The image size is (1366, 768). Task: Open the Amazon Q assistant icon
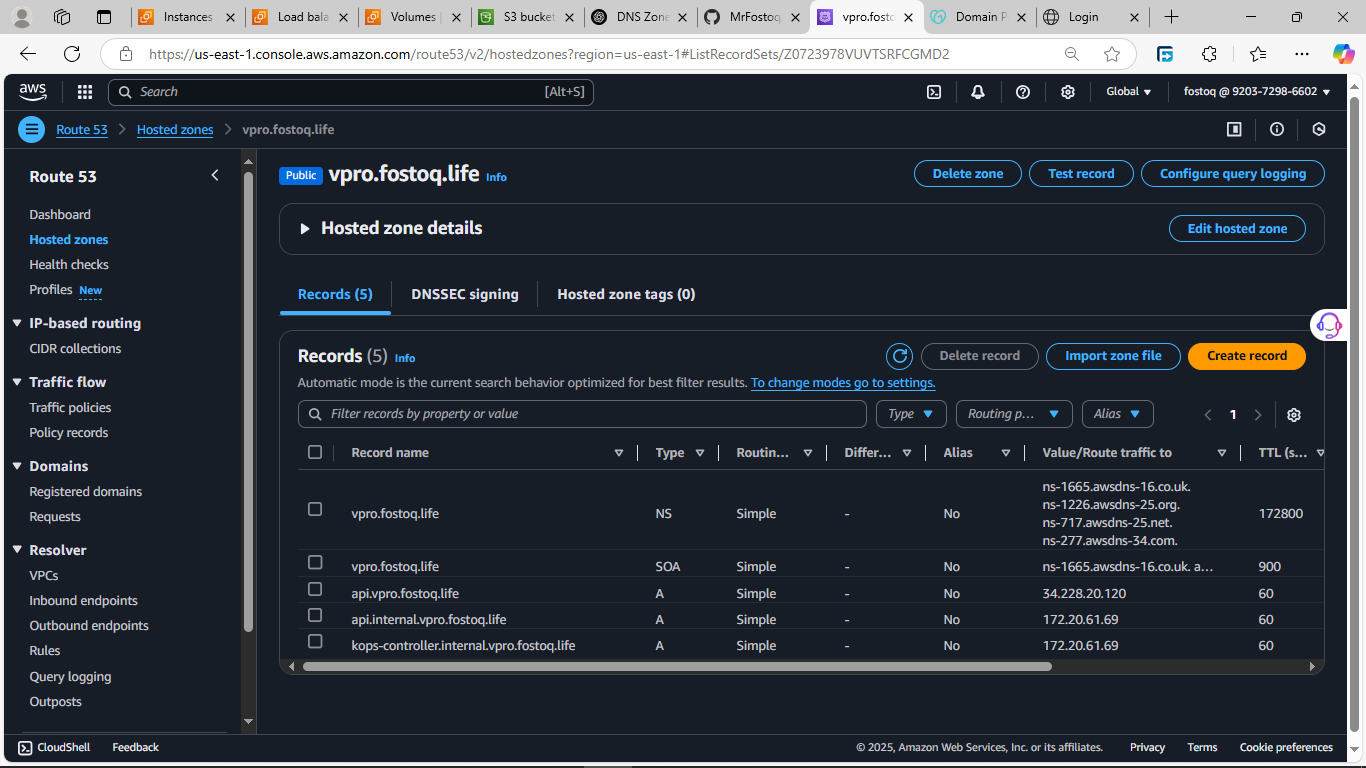(x=1319, y=129)
